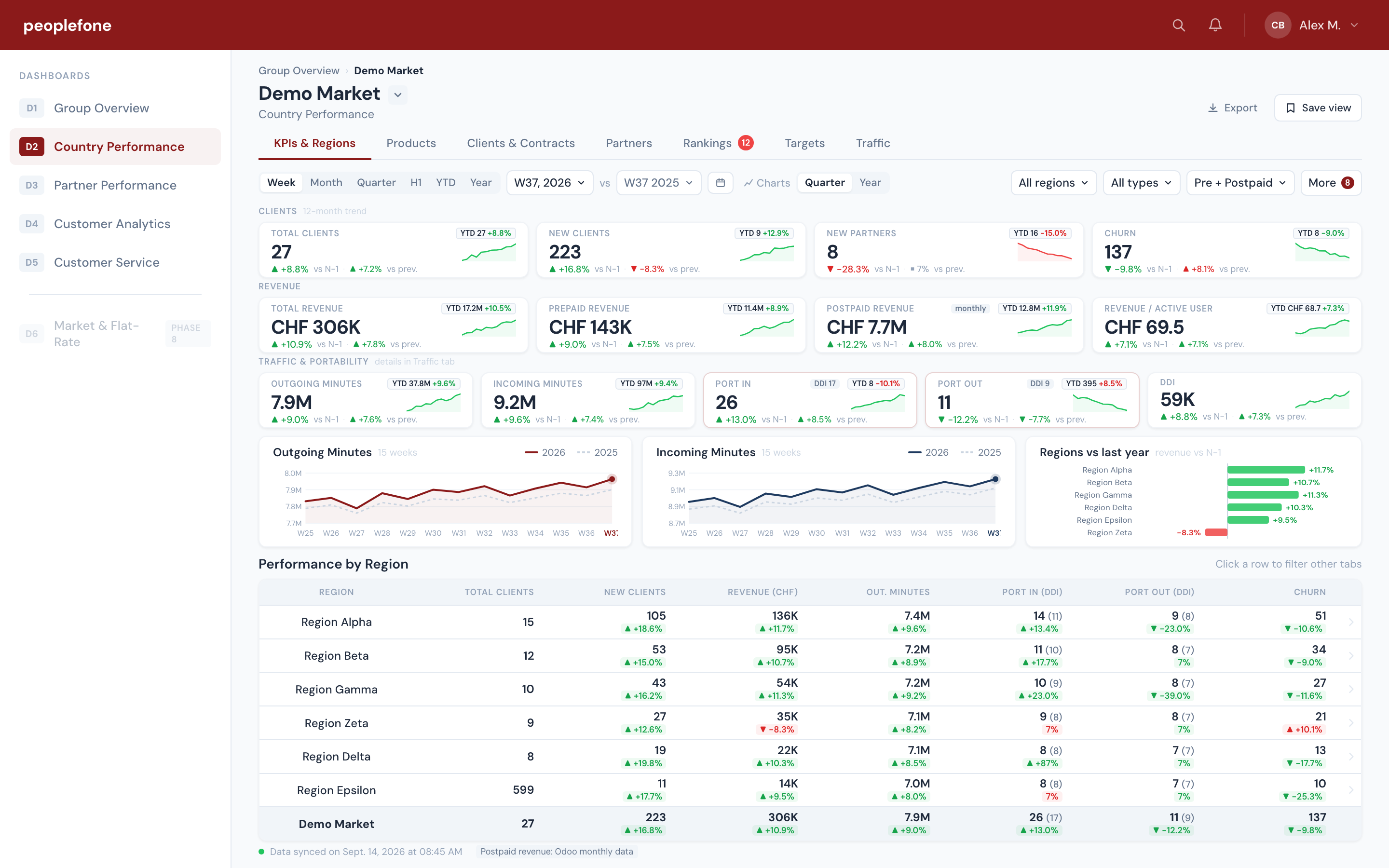
Task: Open the Traffic tab
Action: click(872, 143)
